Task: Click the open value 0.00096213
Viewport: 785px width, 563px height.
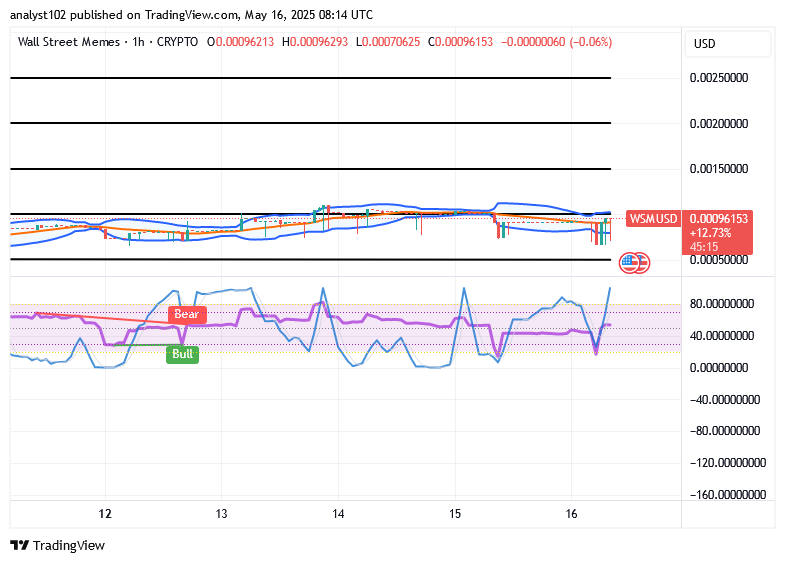Action: click(244, 42)
